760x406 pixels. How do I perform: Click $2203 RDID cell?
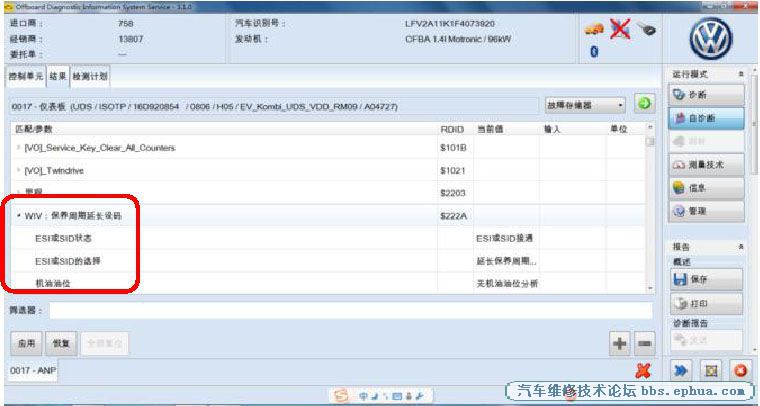(x=453, y=193)
